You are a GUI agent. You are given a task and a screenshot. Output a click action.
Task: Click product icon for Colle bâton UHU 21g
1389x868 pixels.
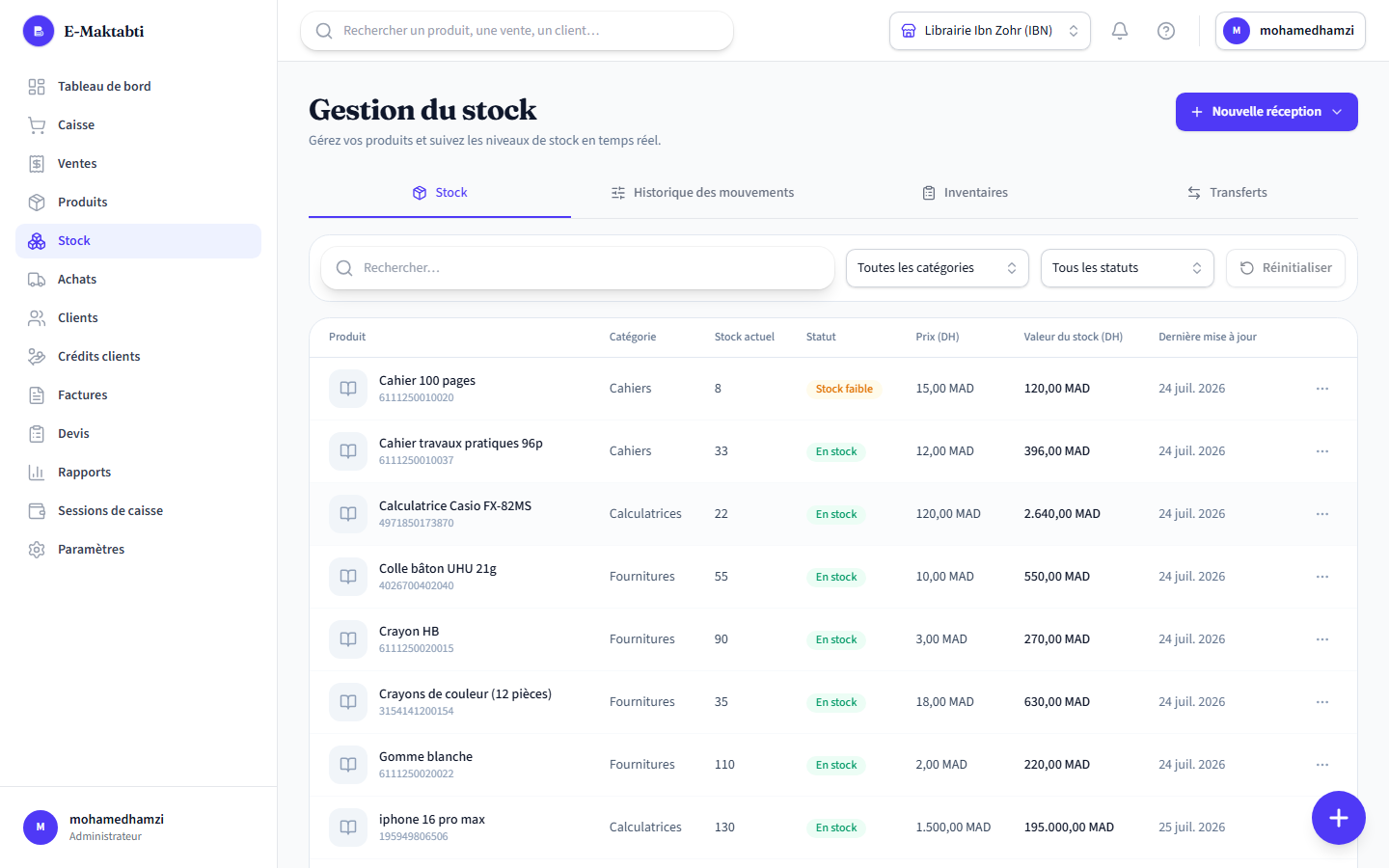[x=348, y=577]
